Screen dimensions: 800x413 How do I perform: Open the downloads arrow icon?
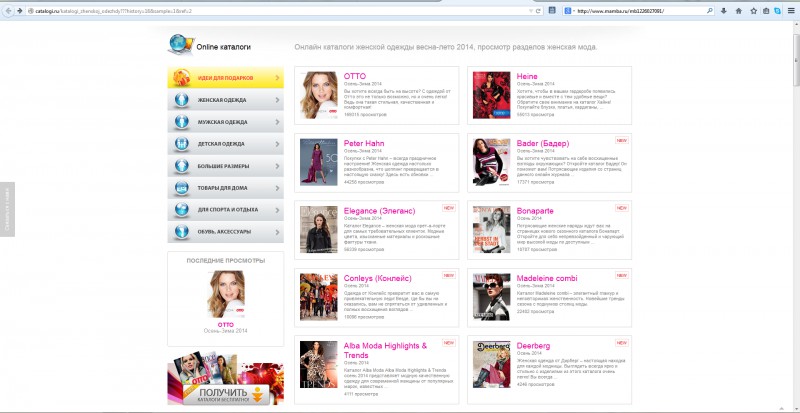(x=723, y=11)
